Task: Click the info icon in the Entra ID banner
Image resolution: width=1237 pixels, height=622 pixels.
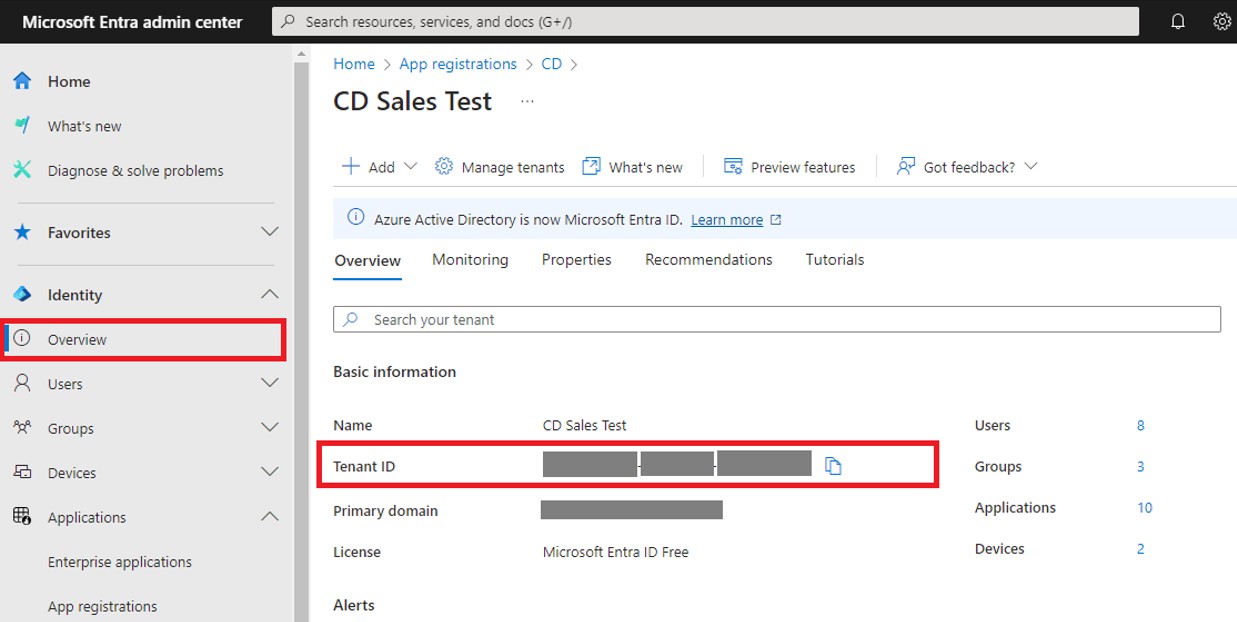Action: click(355, 217)
